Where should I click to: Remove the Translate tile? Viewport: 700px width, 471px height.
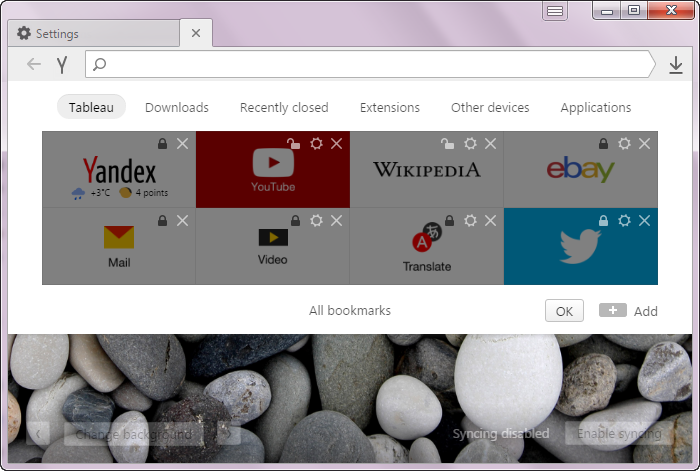click(x=491, y=221)
